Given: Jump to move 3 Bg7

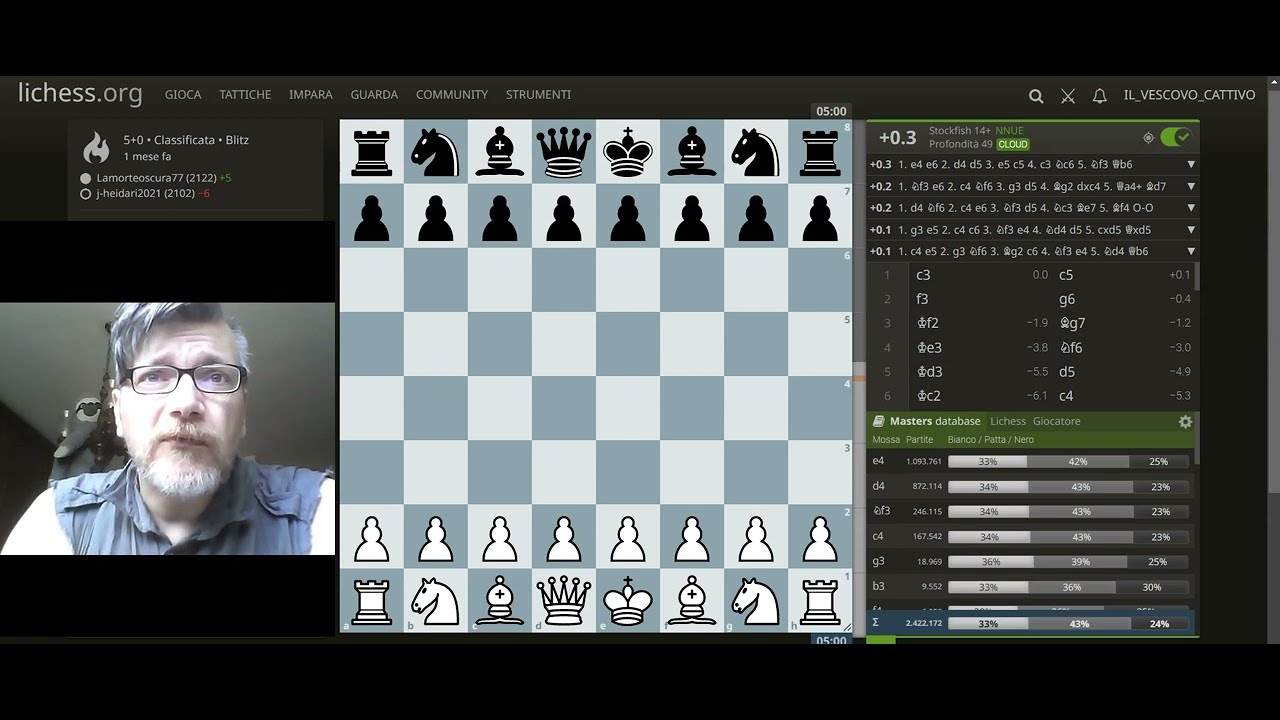Looking at the screenshot, I should (1123, 323).
